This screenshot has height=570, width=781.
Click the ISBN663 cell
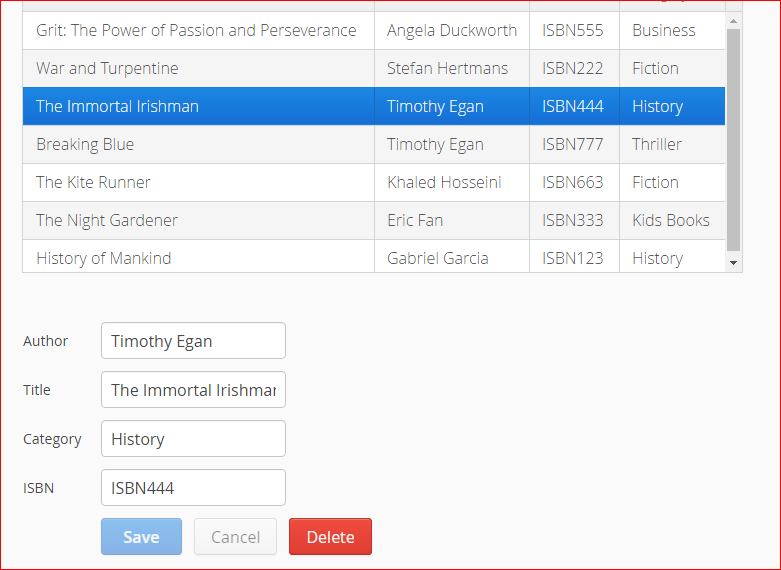[x=574, y=182]
